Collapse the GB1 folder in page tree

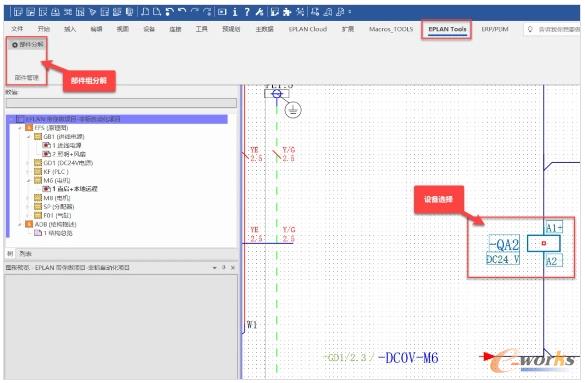tap(28, 137)
